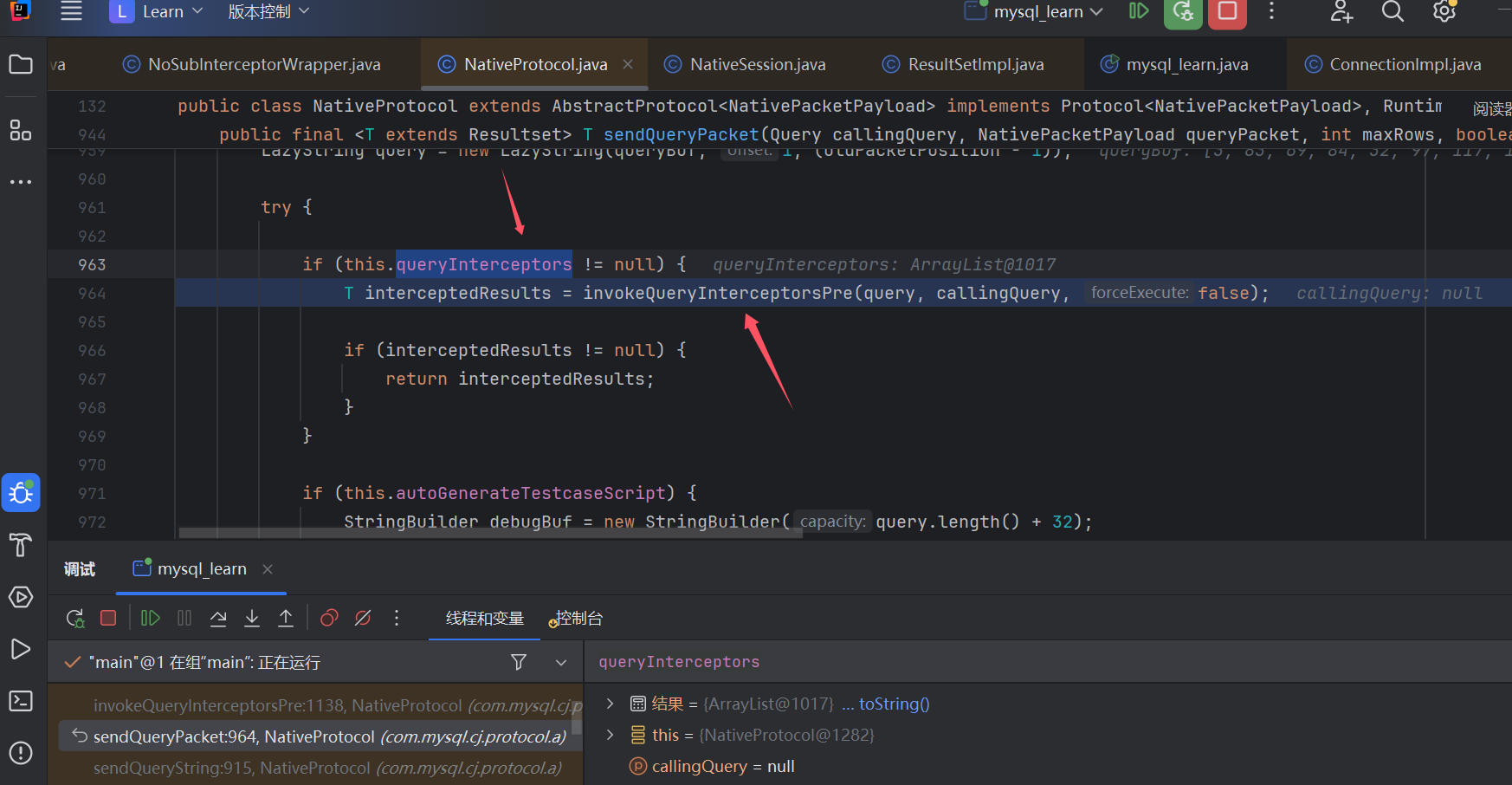Click line number 963 in gutter
Viewport: 1512px width, 785px height.
pos(92,264)
